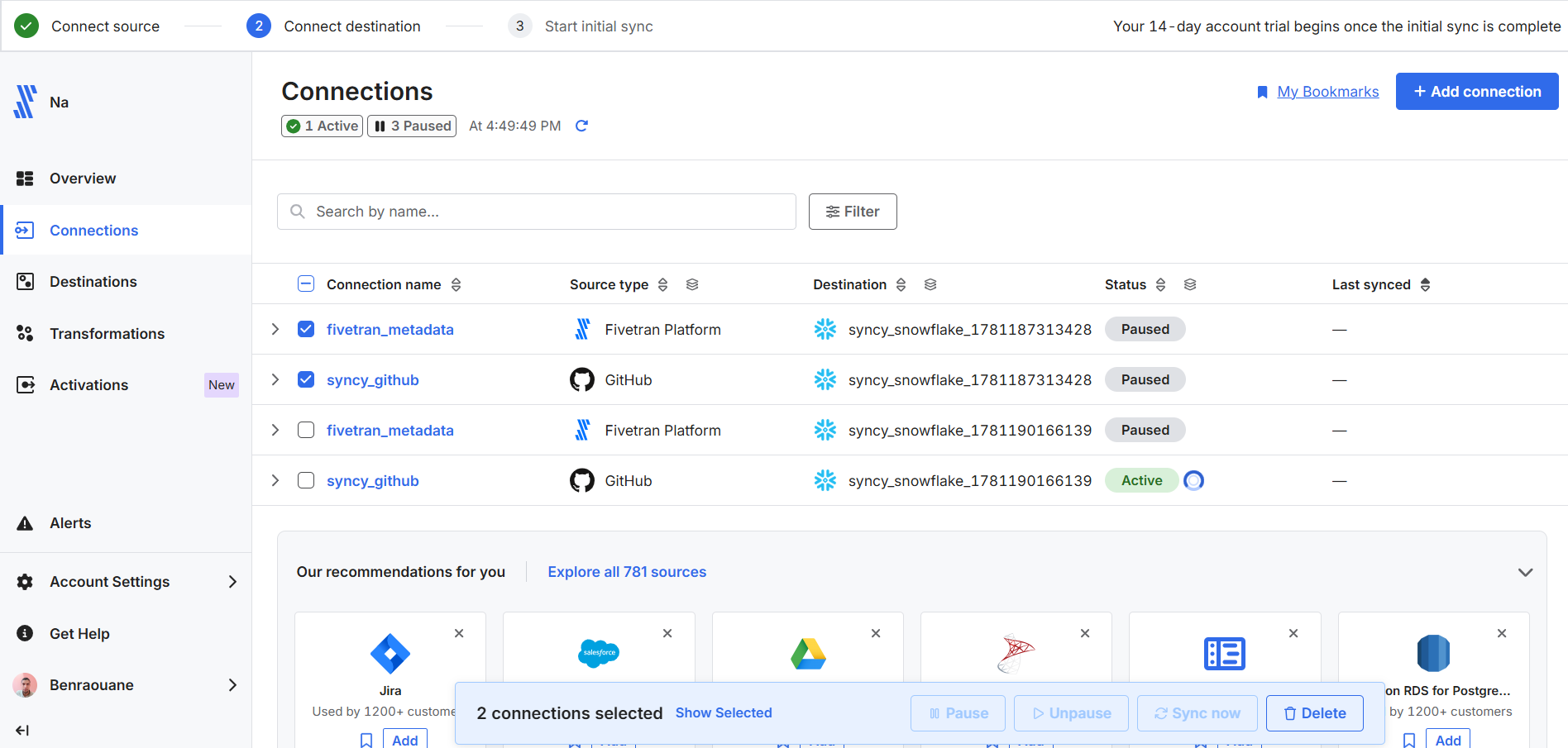Viewport: 1568px width, 748px height.
Task: Dismiss the SQL Server recommendation card
Action: (x=1085, y=633)
